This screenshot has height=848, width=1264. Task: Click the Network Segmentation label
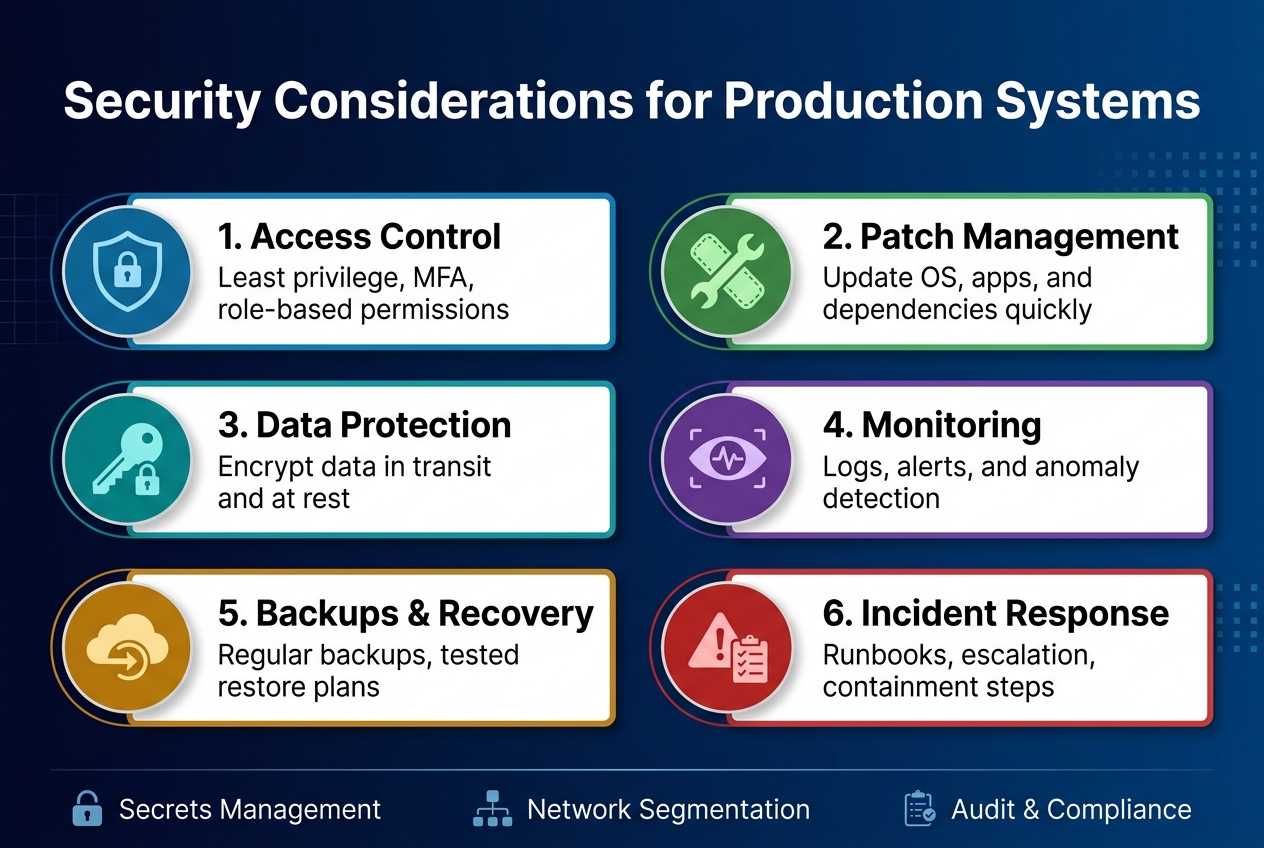(667, 809)
